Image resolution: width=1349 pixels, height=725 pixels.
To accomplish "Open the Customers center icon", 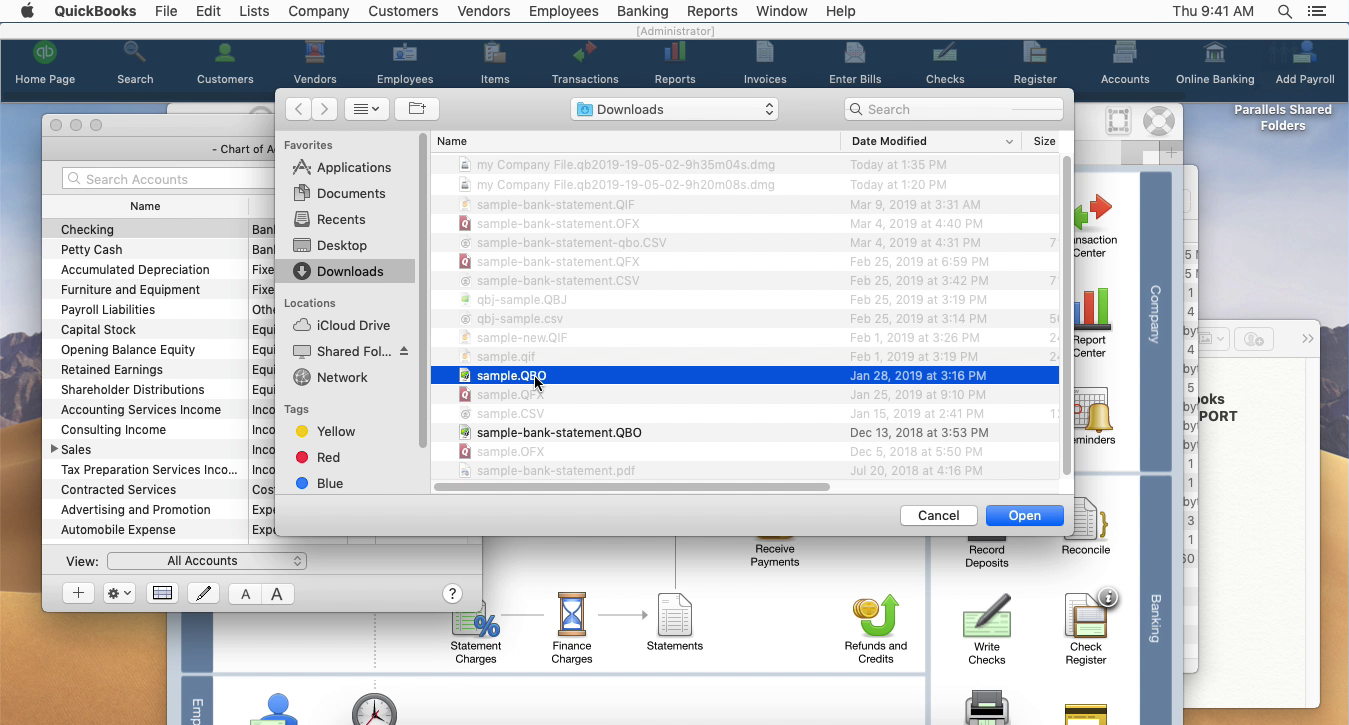I will click(225, 64).
